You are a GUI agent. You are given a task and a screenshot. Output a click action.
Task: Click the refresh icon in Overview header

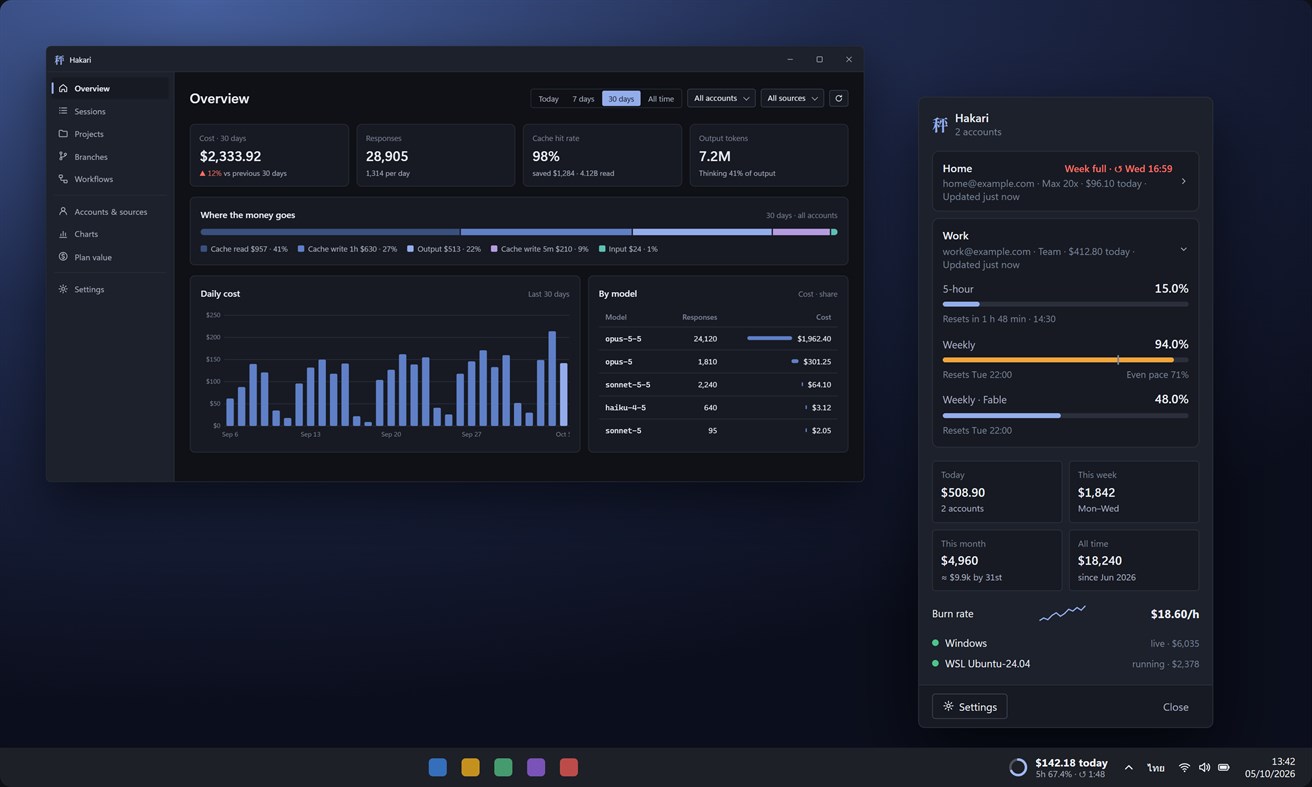pos(839,98)
